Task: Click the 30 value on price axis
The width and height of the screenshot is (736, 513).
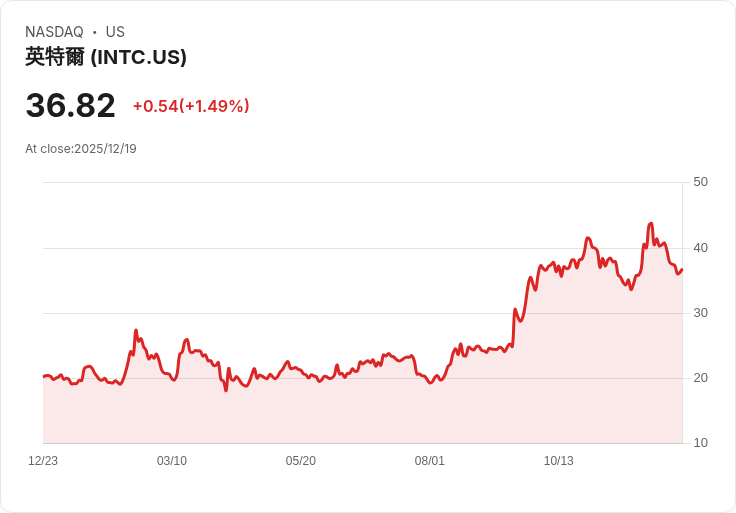Action: [x=700, y=313]
